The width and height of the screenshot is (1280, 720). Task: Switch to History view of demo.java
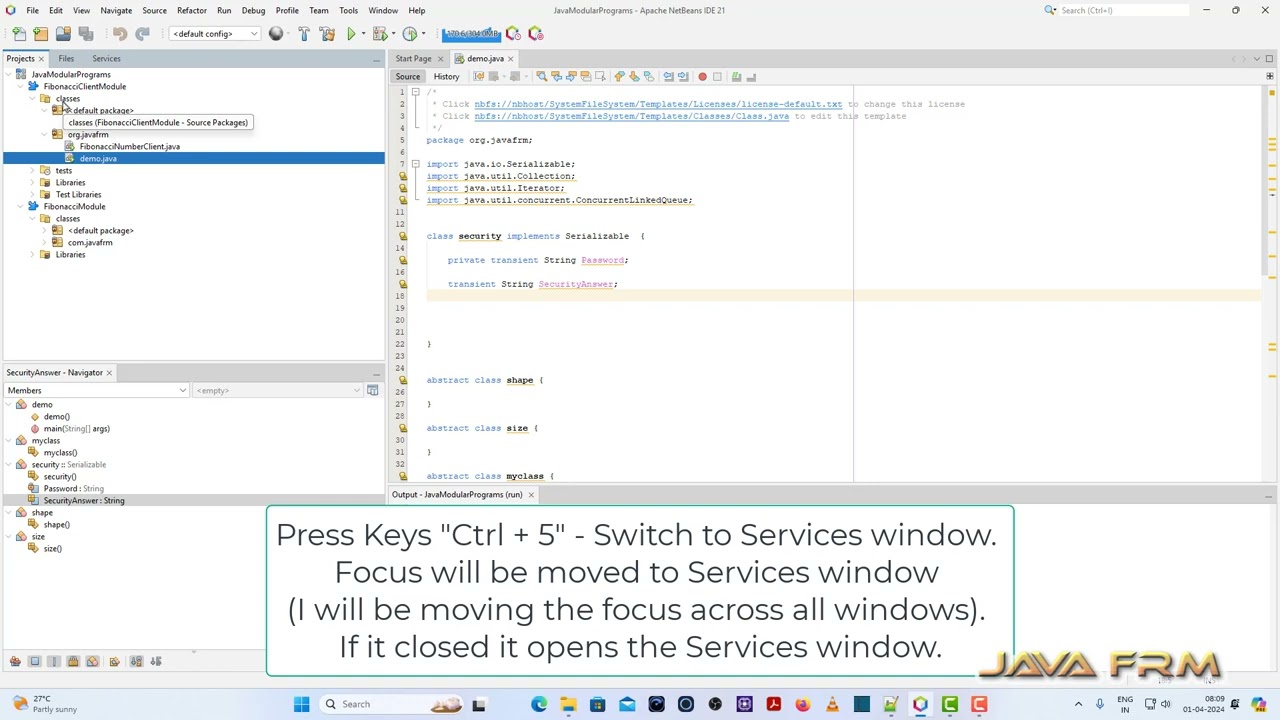pyautogui.click(x=446, y=76)
